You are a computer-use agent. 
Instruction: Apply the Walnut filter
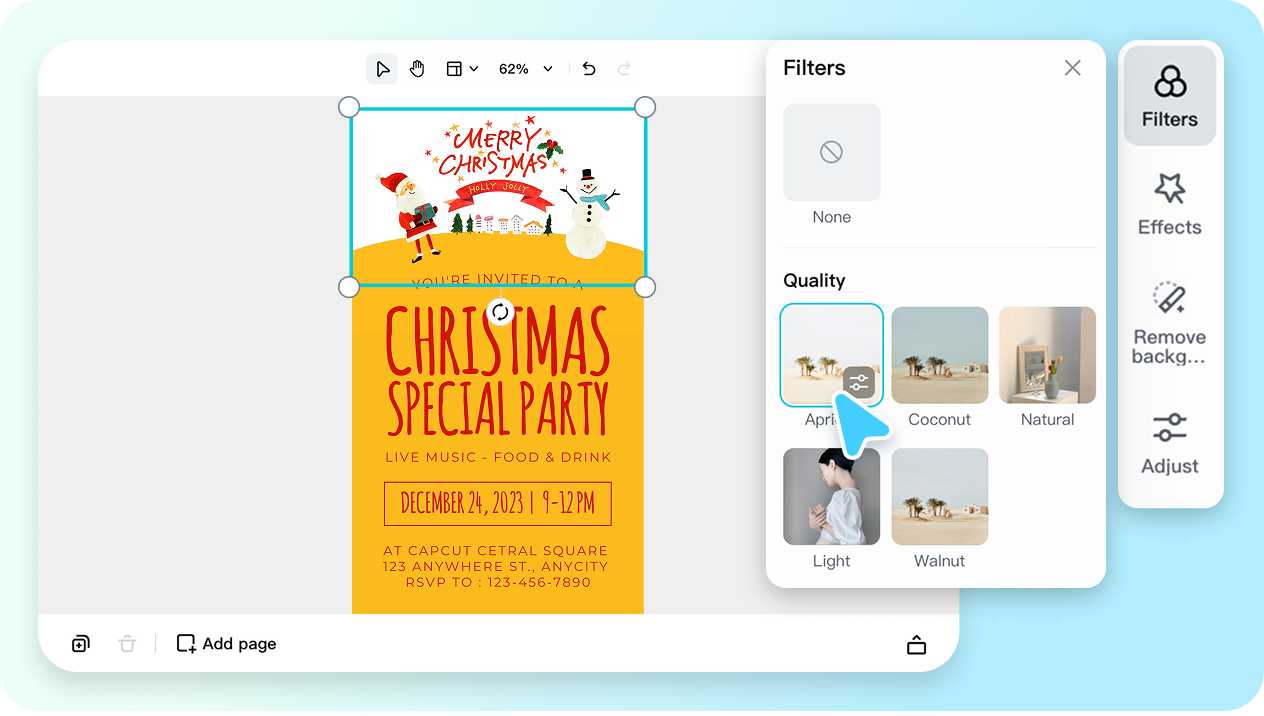click(939, 496)
